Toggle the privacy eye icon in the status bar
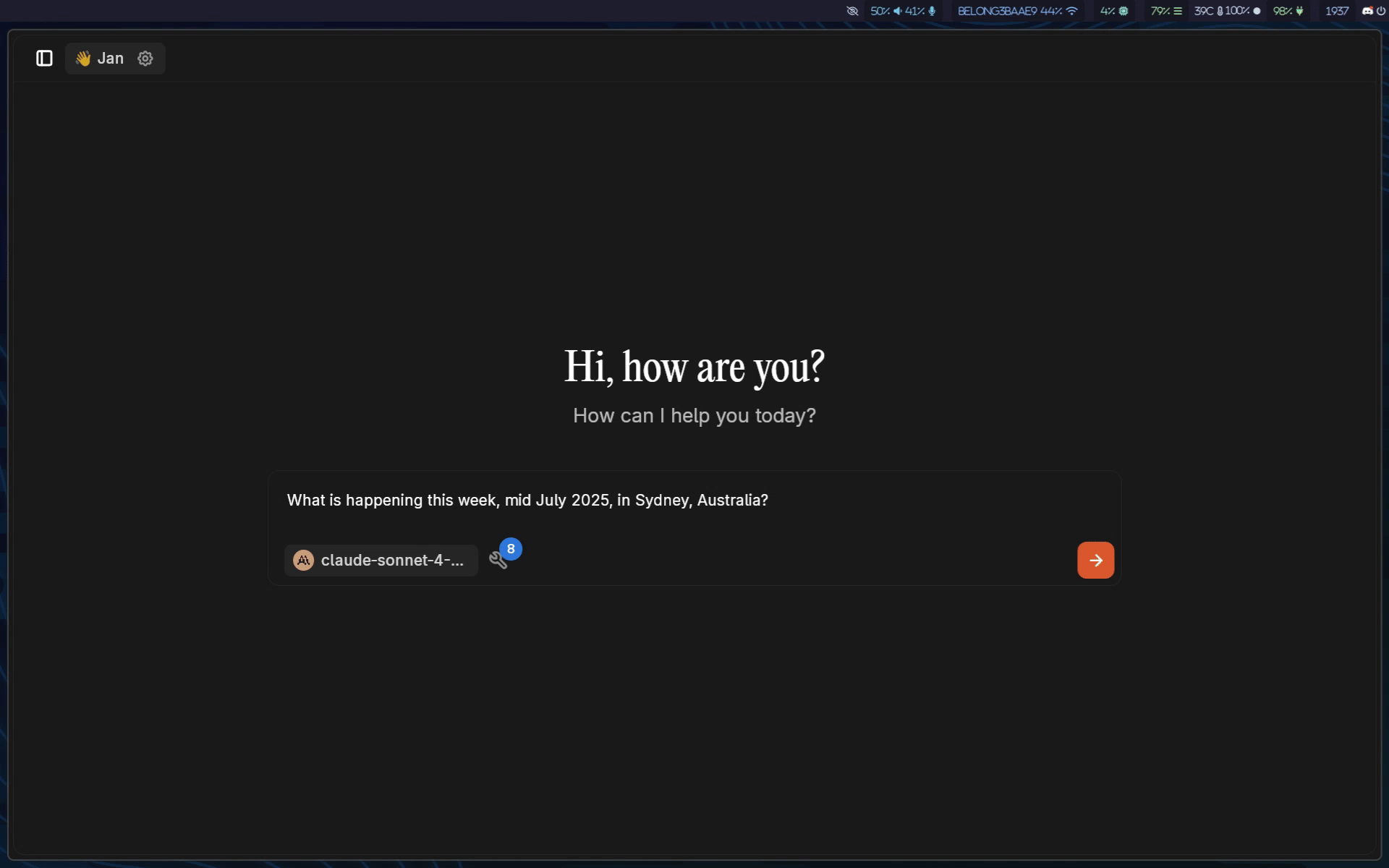 pos(853,11)
